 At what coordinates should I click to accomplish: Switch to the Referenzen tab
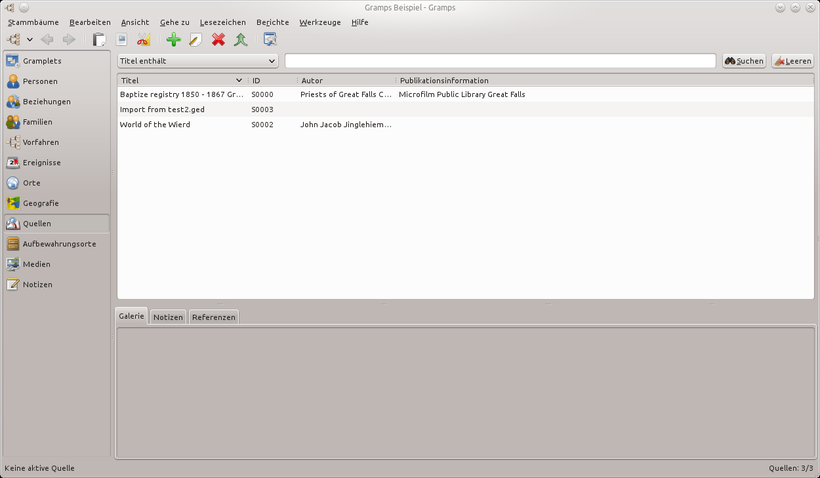[213, 317]
